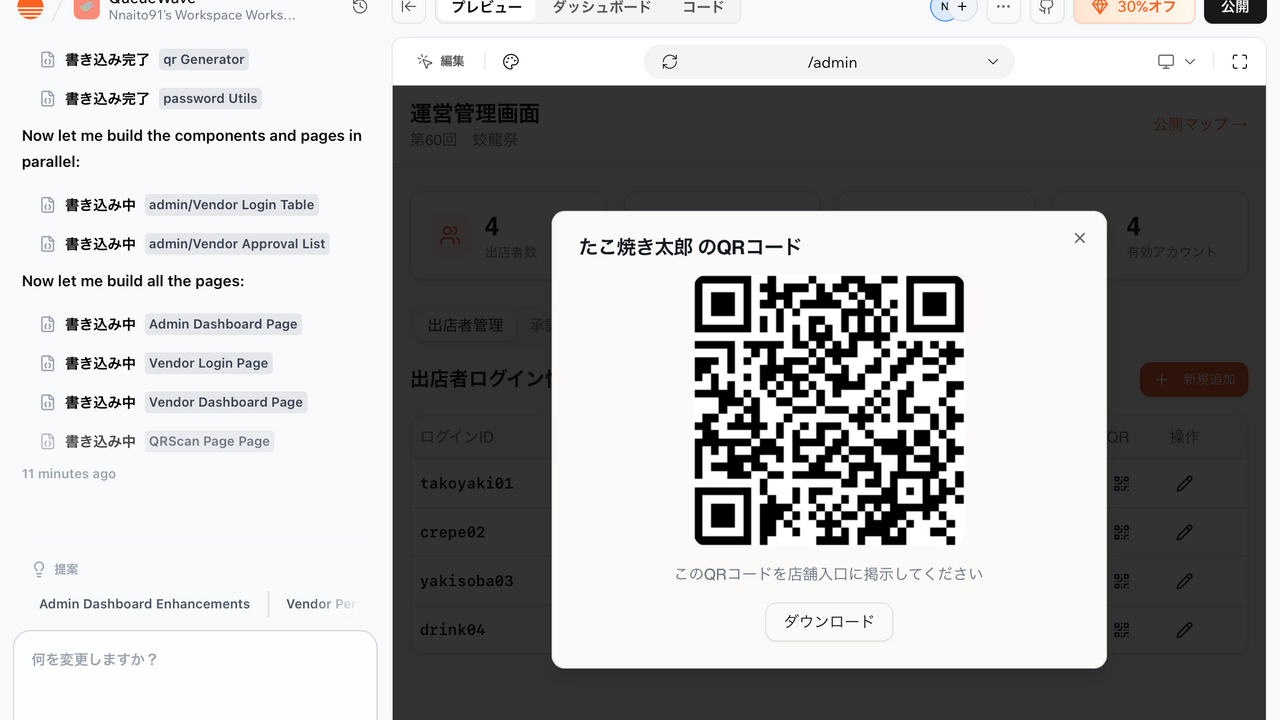
Task: Select the Admin Dashboard Enhancements suggestion
Action: tap(145, 604)
